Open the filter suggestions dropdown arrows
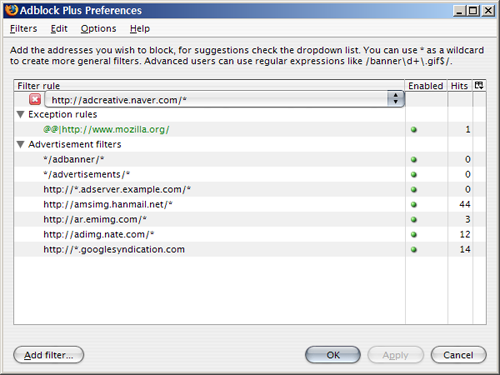Image resolution: width=500 pixels, height=375 pixels. pyautogui.click(x=395, y=98)
